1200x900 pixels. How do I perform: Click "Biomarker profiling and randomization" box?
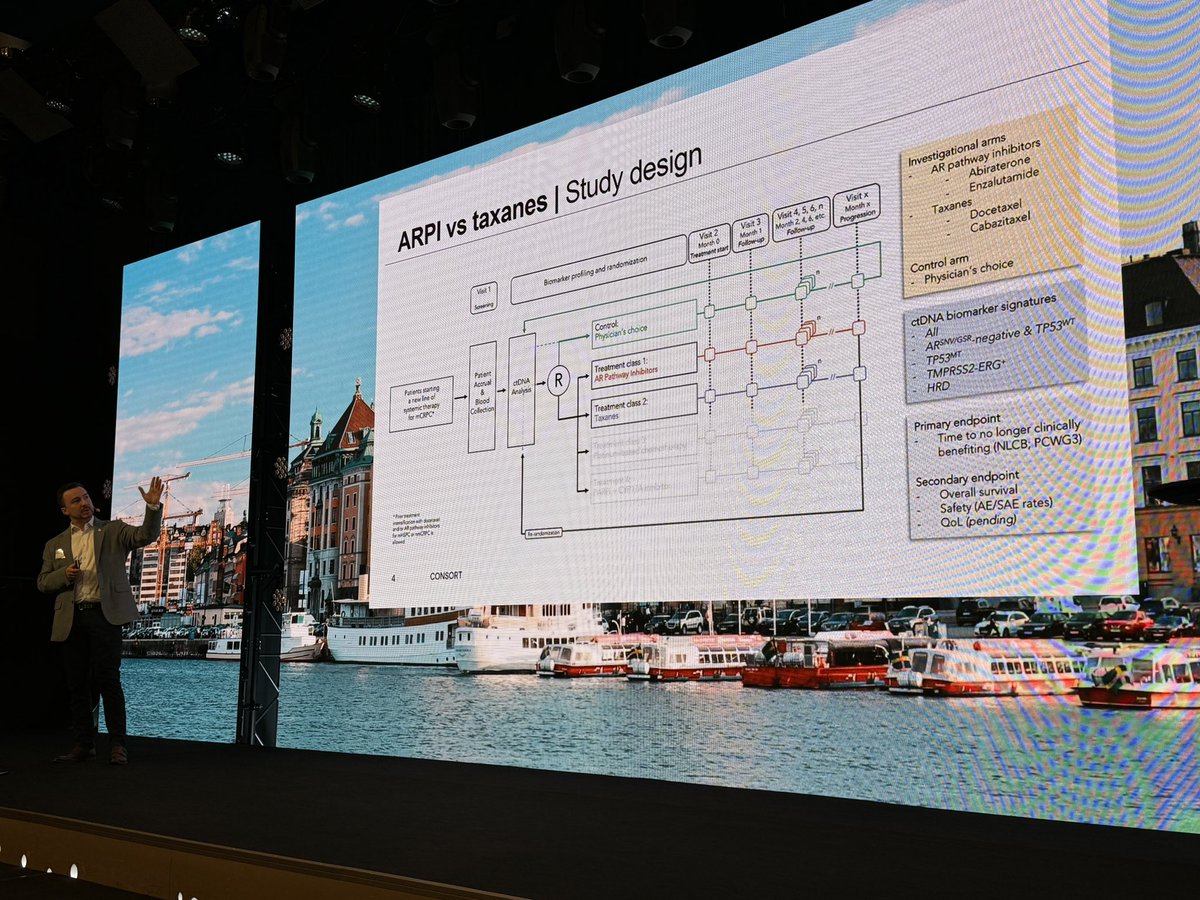[x=598, y=271]
